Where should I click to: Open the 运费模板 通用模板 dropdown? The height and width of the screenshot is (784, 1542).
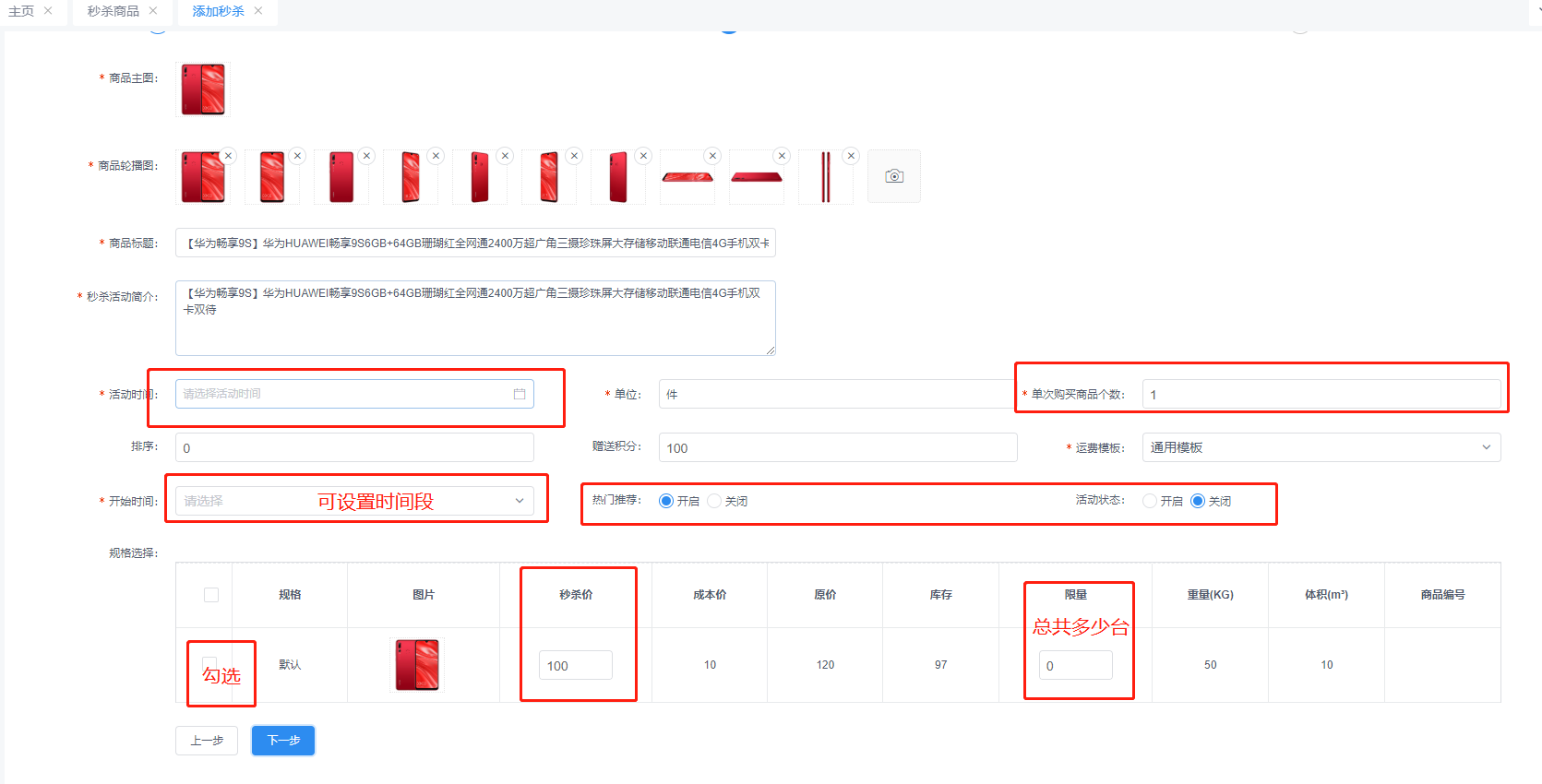click(1321, 447)
